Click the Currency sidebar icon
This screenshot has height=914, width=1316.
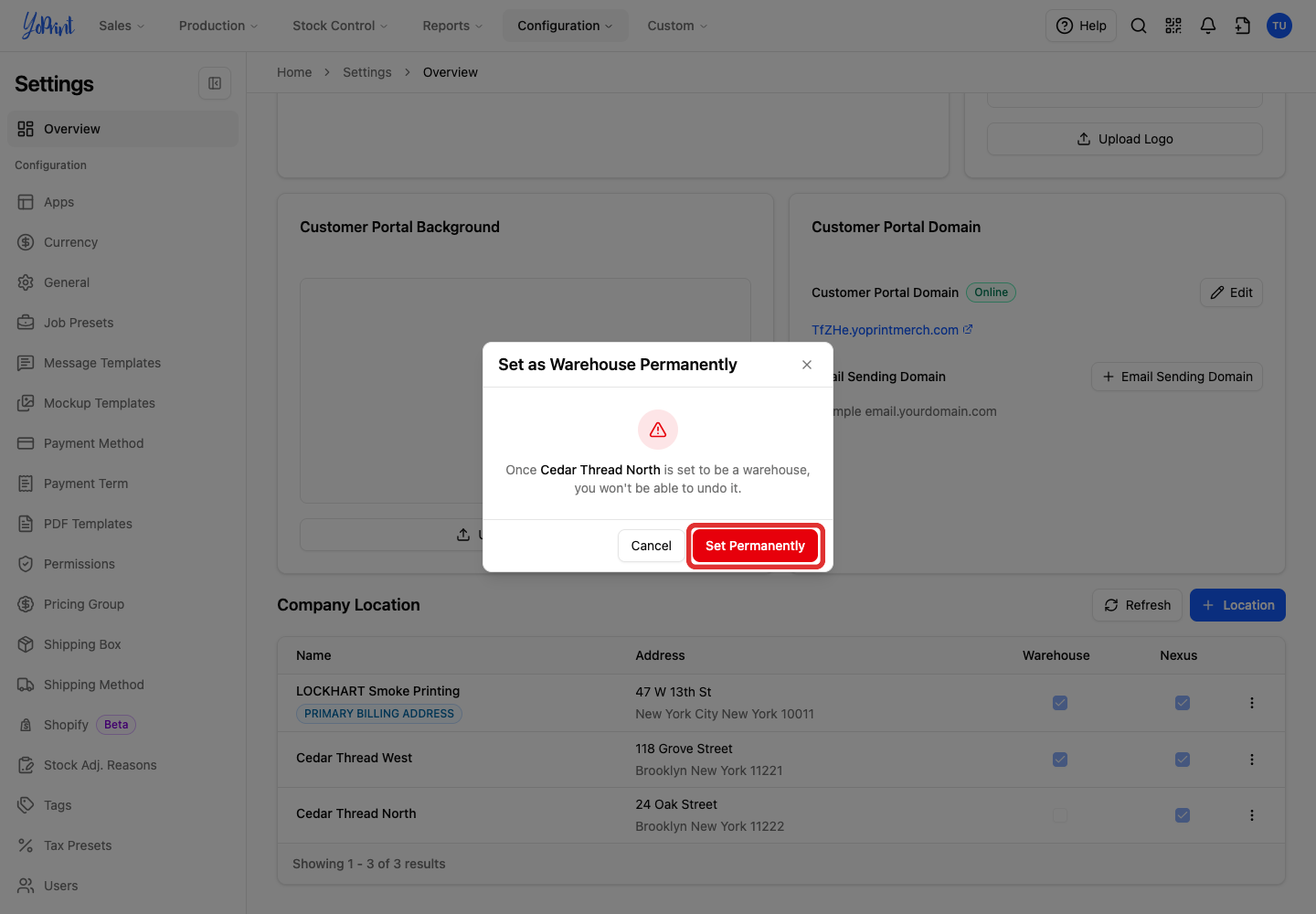pyautogui.click(x=26, y=242)
